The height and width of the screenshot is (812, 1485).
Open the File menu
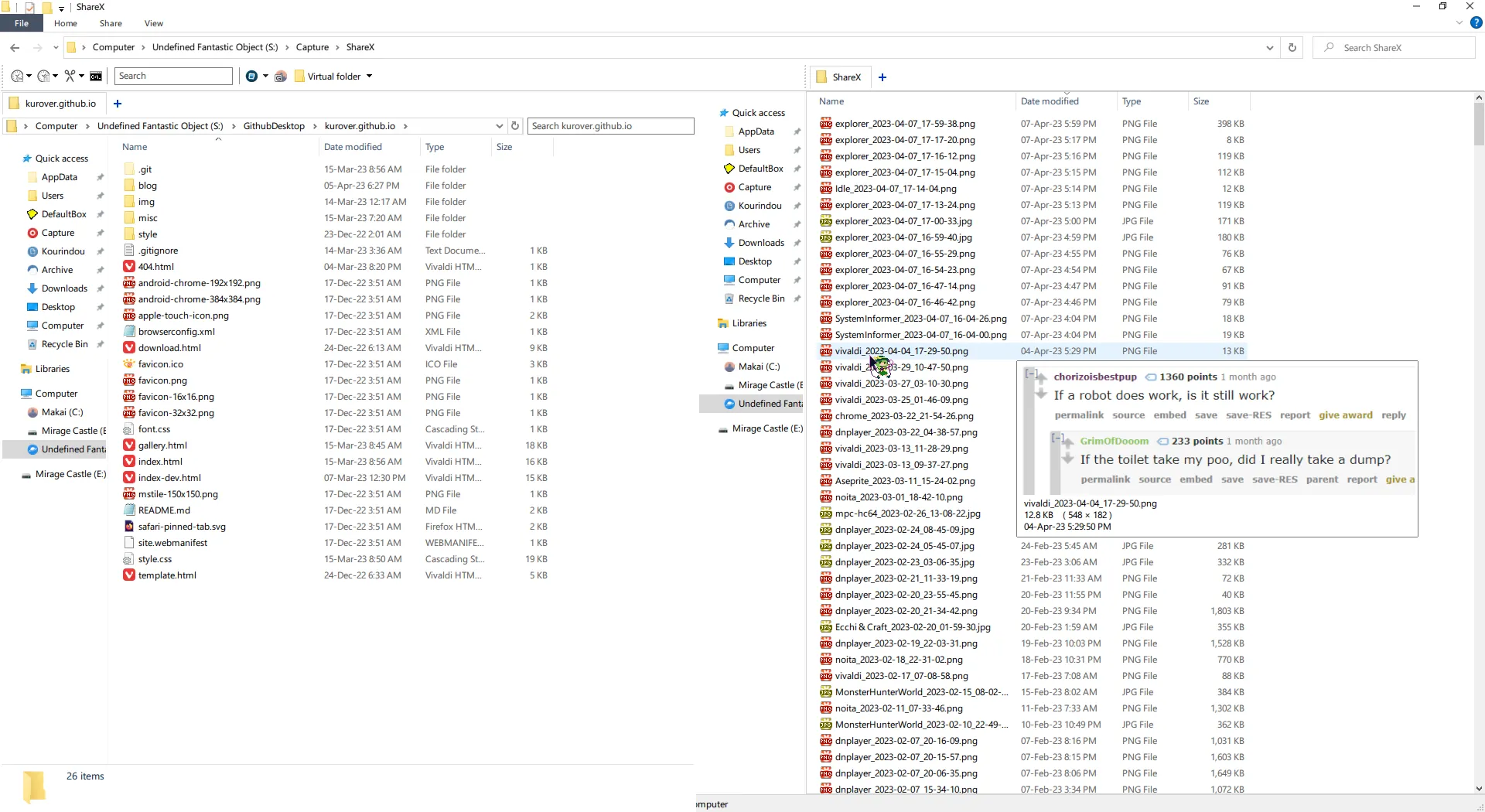pos(22,23)
